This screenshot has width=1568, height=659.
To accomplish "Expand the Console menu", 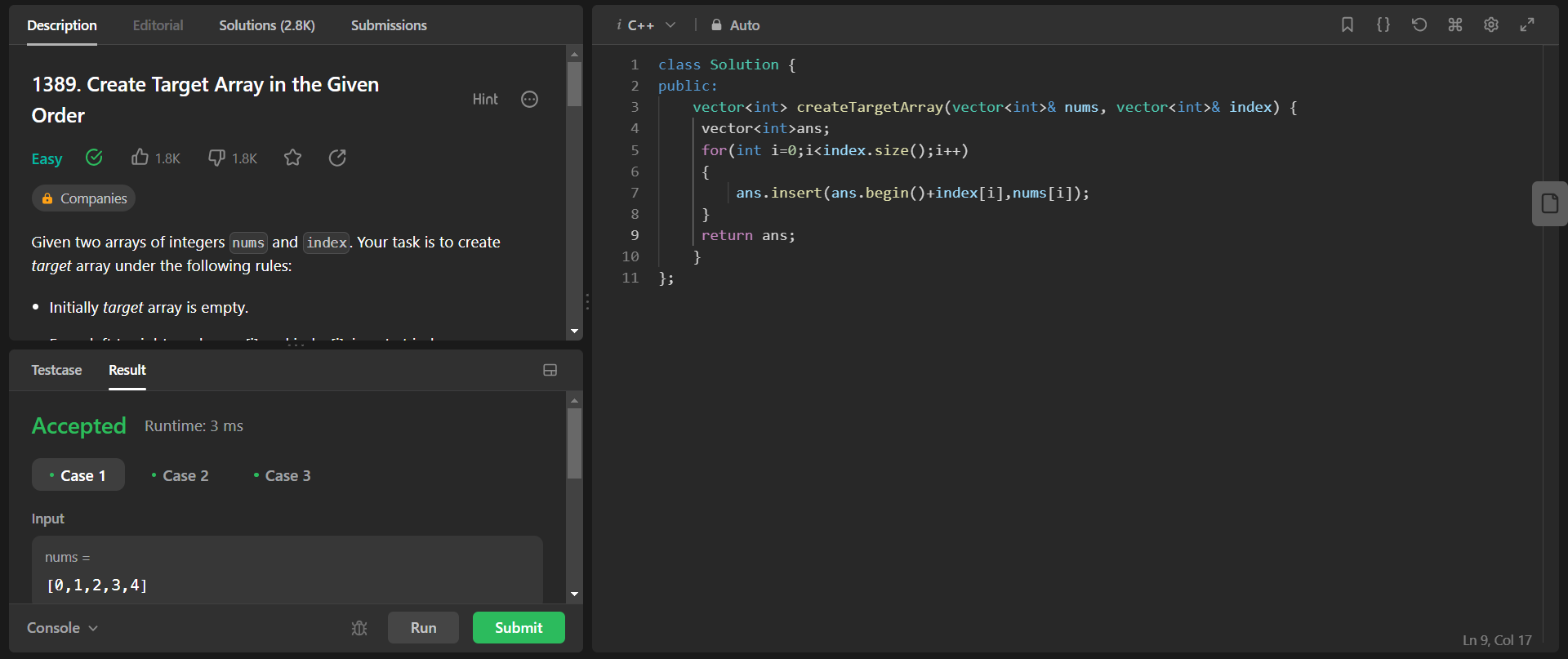I will click(62, 627).
